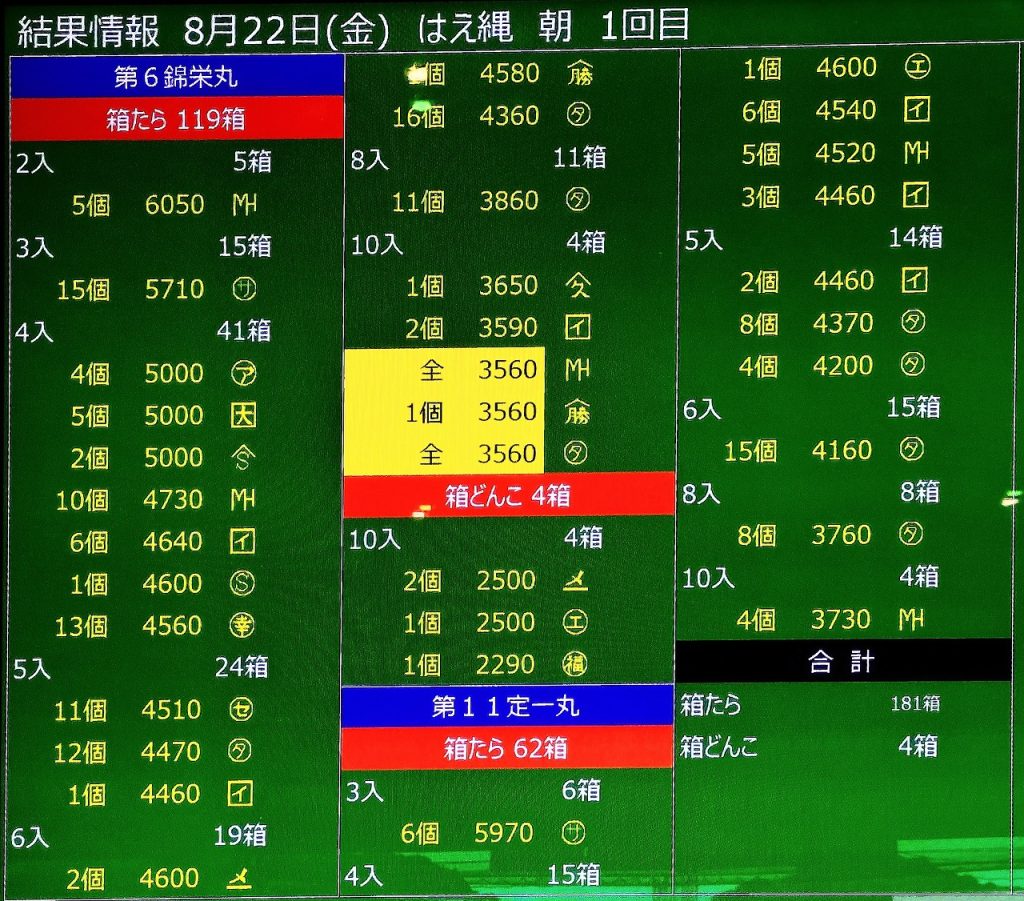Select the 〆 mark next to 2個 2500
This screenshot has width=1024, height=901.
(x=576, y=580)
